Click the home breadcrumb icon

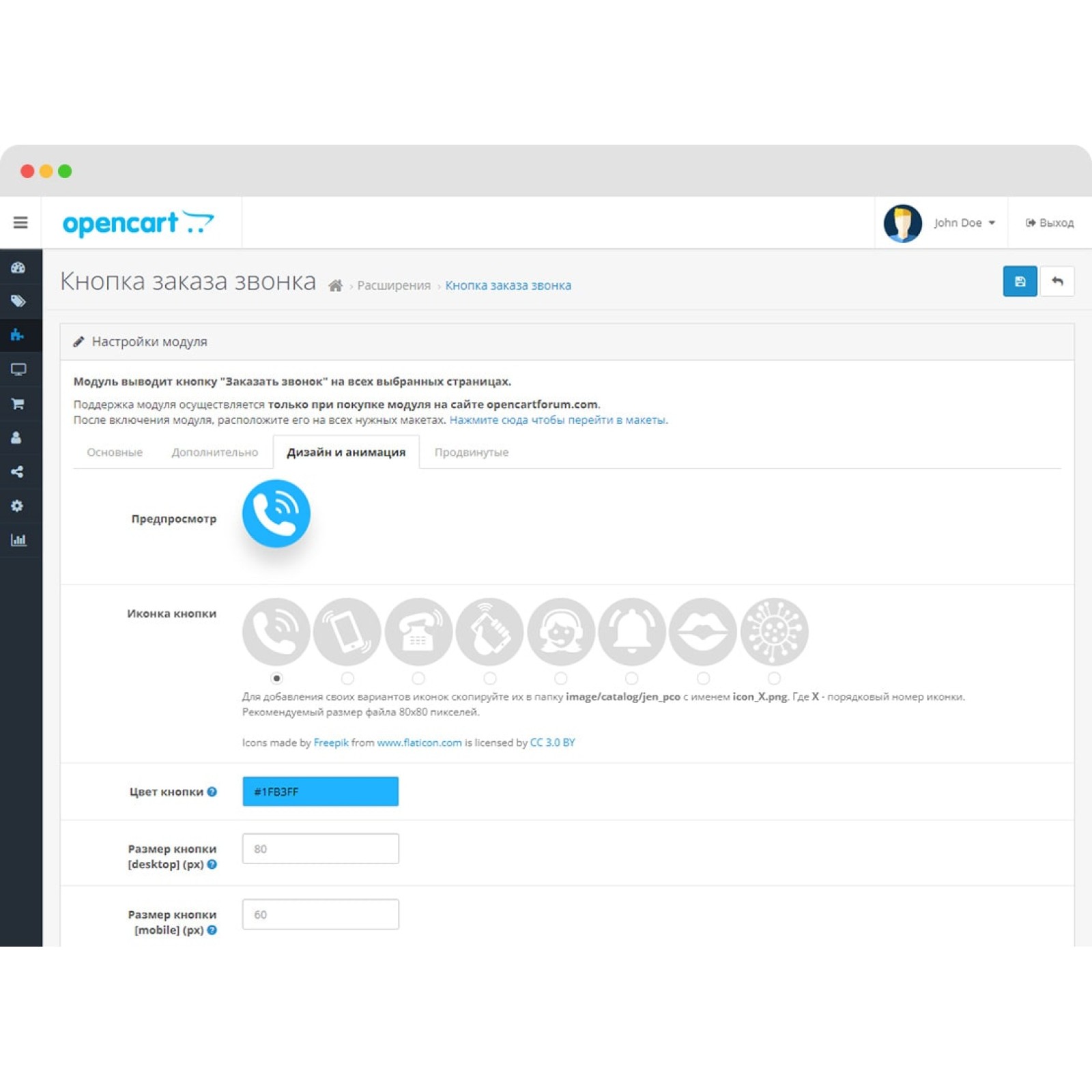point(335,285)
